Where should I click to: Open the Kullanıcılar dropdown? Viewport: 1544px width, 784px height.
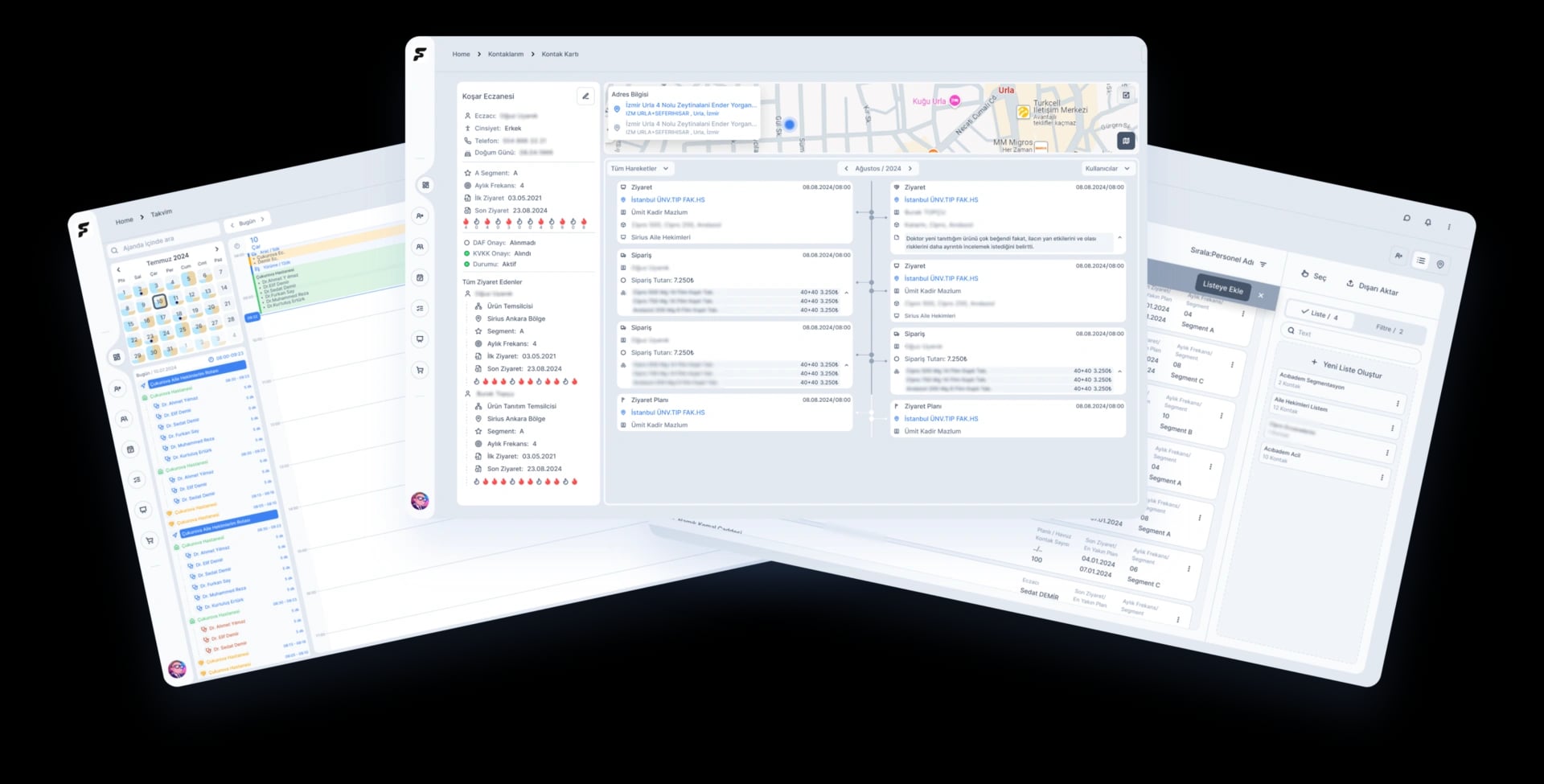click(x=1107, y=169)
